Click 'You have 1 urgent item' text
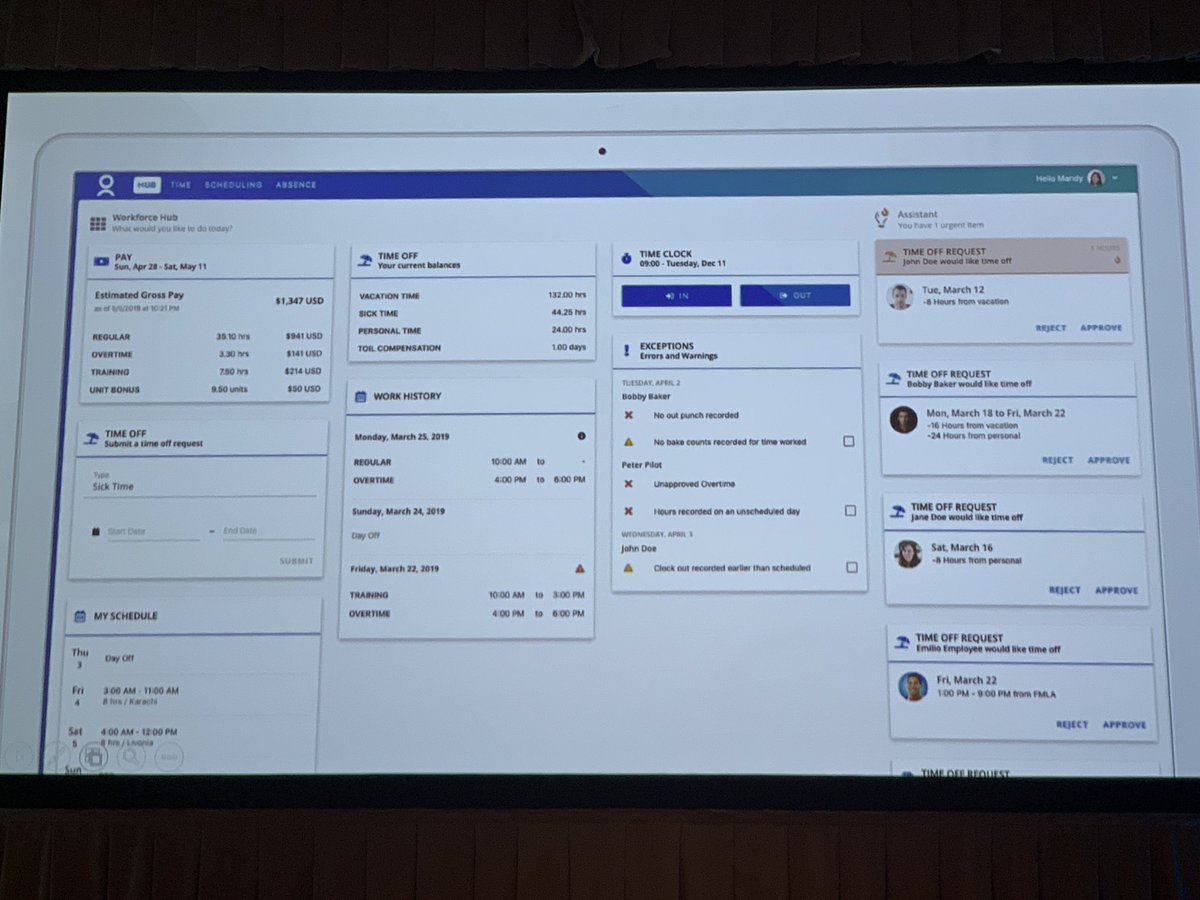This screenshot has width=1200, height=900. [x=940, y=225]
